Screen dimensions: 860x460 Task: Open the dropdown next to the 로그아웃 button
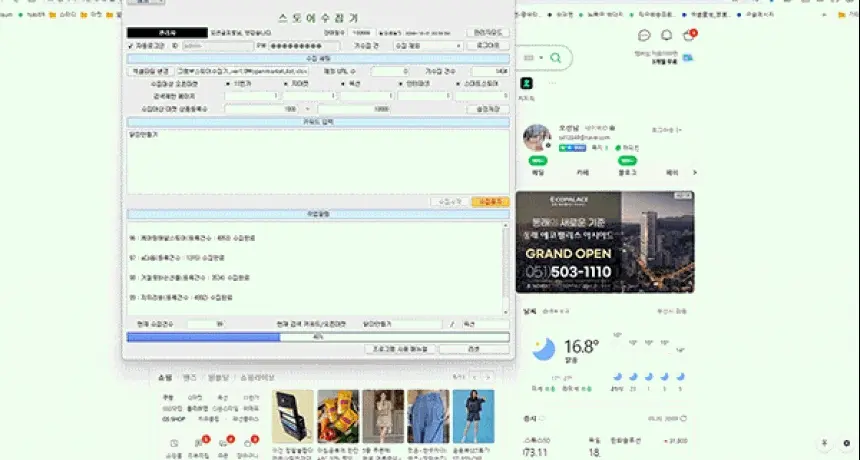428,46
